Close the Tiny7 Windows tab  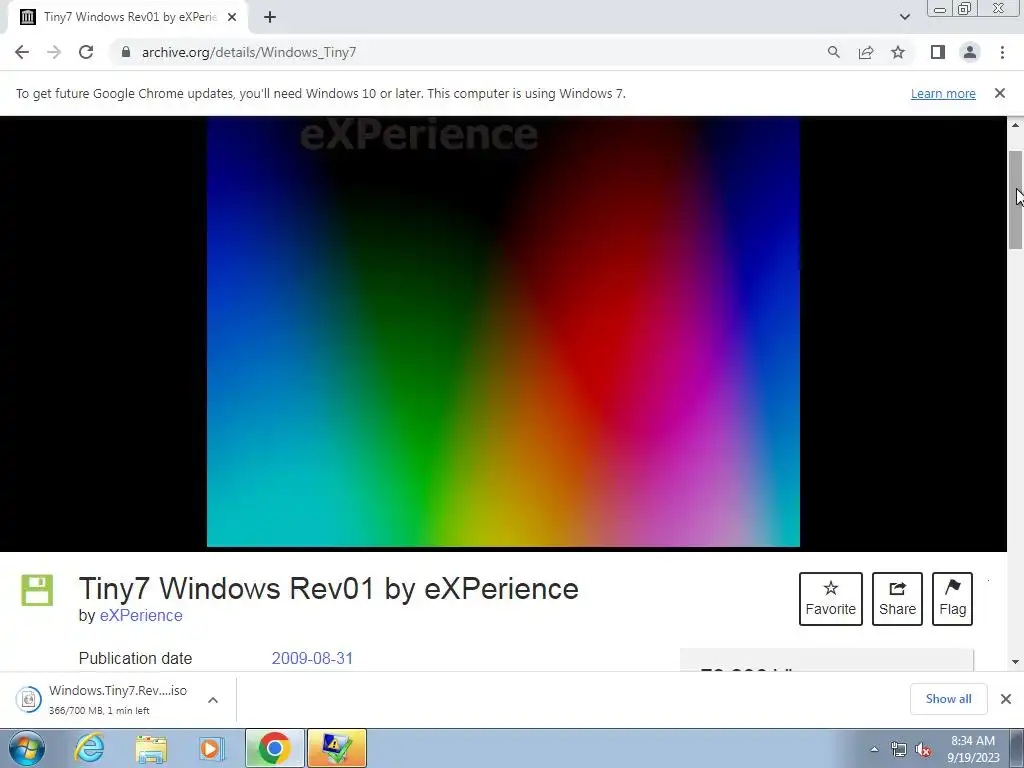(x=232, y=17)
